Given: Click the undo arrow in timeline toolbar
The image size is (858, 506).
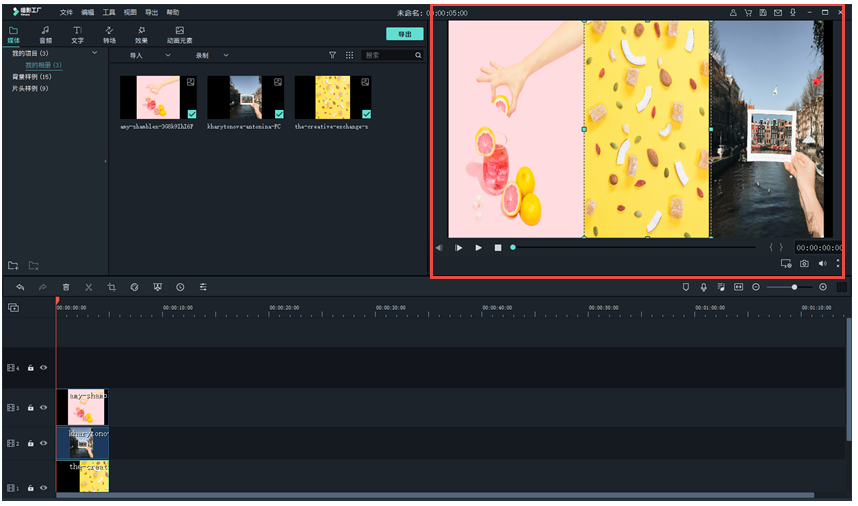Looking at the screenshot, I should (x=19, y=287).
